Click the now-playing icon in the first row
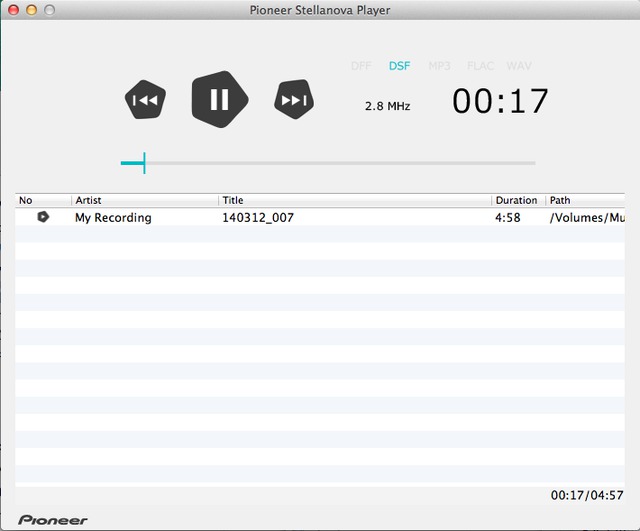 point(43,217)
